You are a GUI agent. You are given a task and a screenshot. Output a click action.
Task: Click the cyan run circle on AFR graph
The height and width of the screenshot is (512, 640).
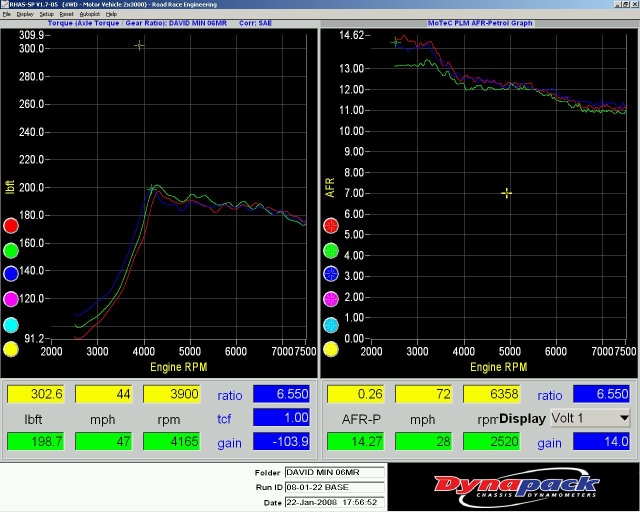(x=331, y=324)
